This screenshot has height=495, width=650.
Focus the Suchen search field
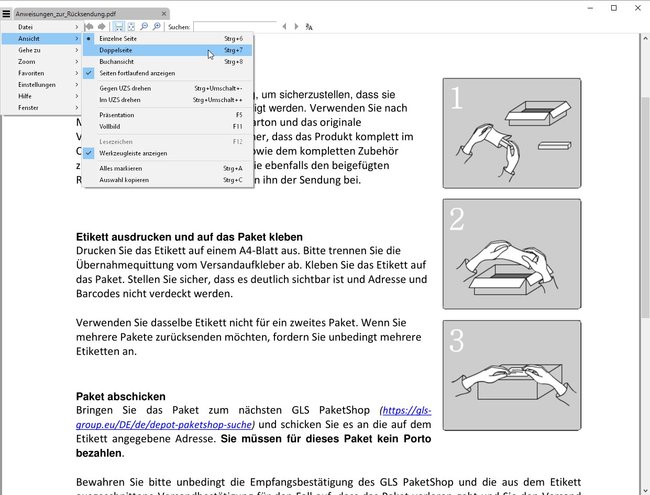tap(235, 27)
